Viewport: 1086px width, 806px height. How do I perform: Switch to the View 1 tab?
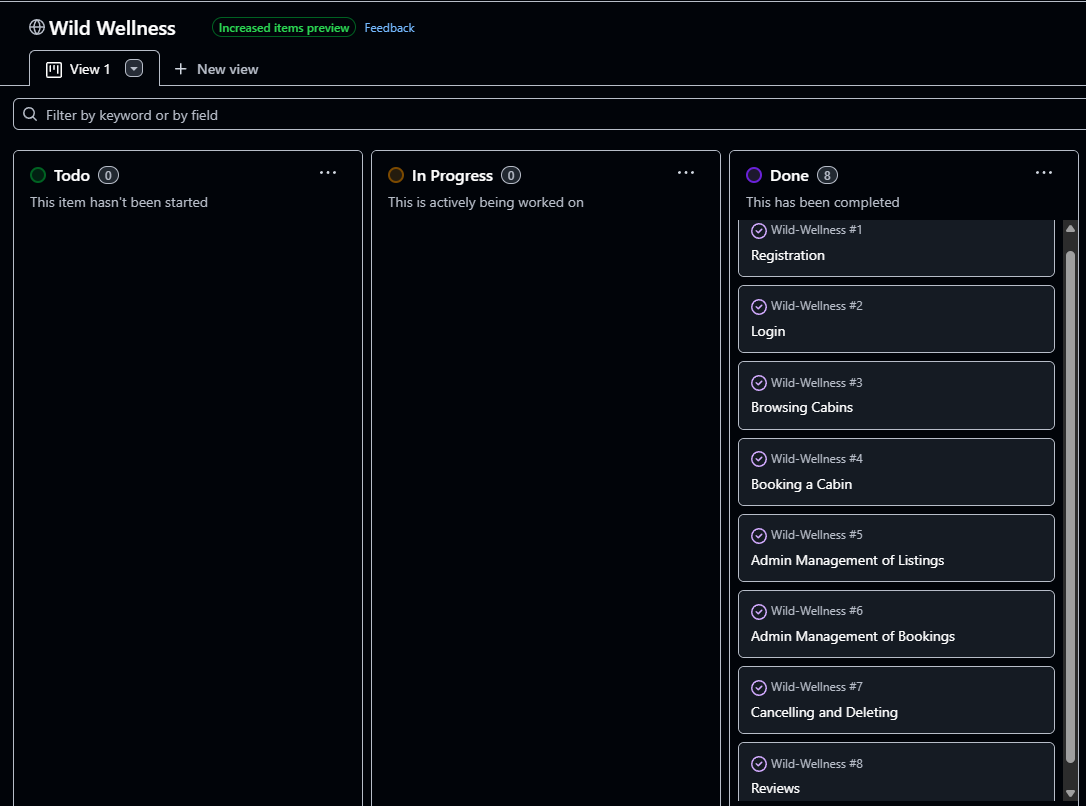(x=94, y=69)
